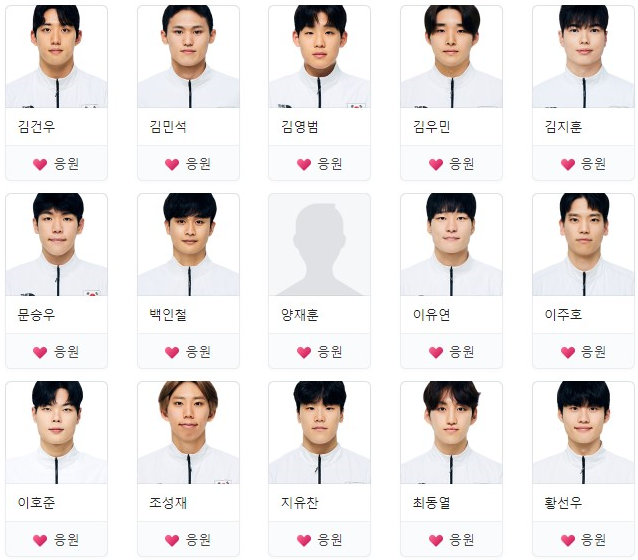Screen dimensions: 638x560
Task: Click the heart icon under 김민석
Action: [x=172, y=164]
